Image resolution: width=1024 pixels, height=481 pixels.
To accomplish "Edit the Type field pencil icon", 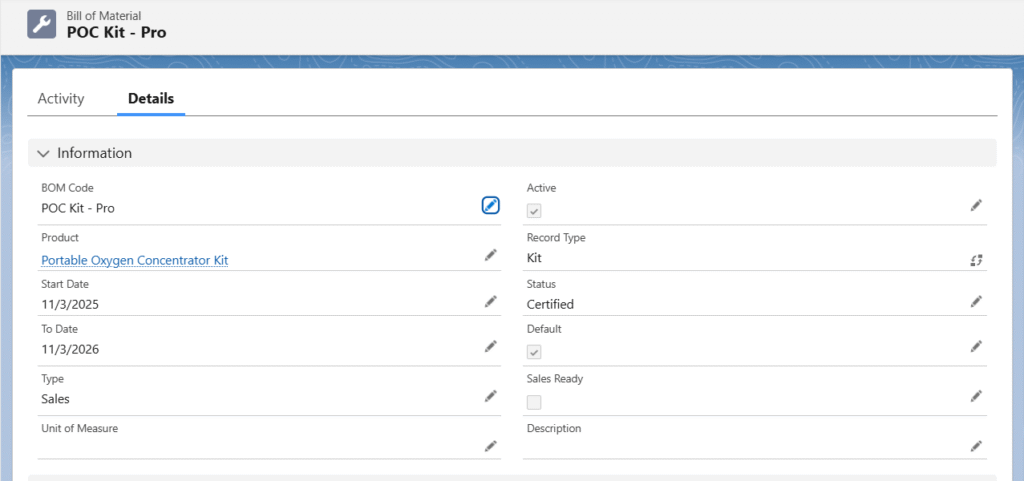I will click(x=490, y=396).
